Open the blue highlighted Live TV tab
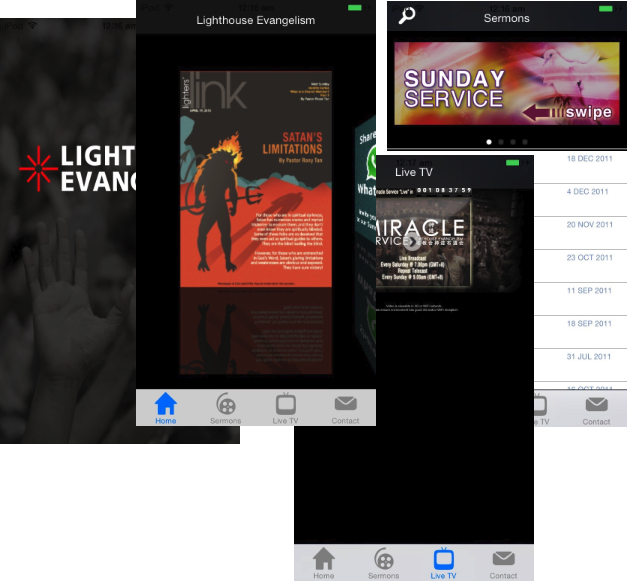 pyautogui.click(x=443, y=562)
